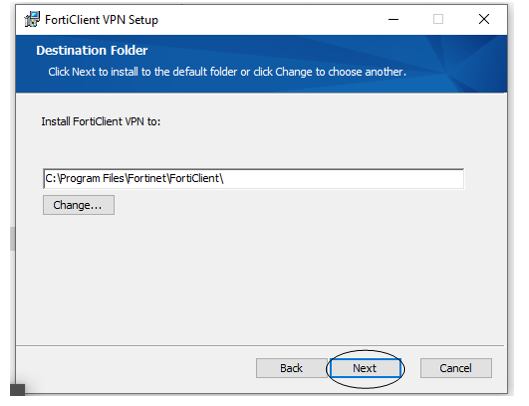
Task: Click empty title bar area beside the title
Action: [x=270, y=20]
